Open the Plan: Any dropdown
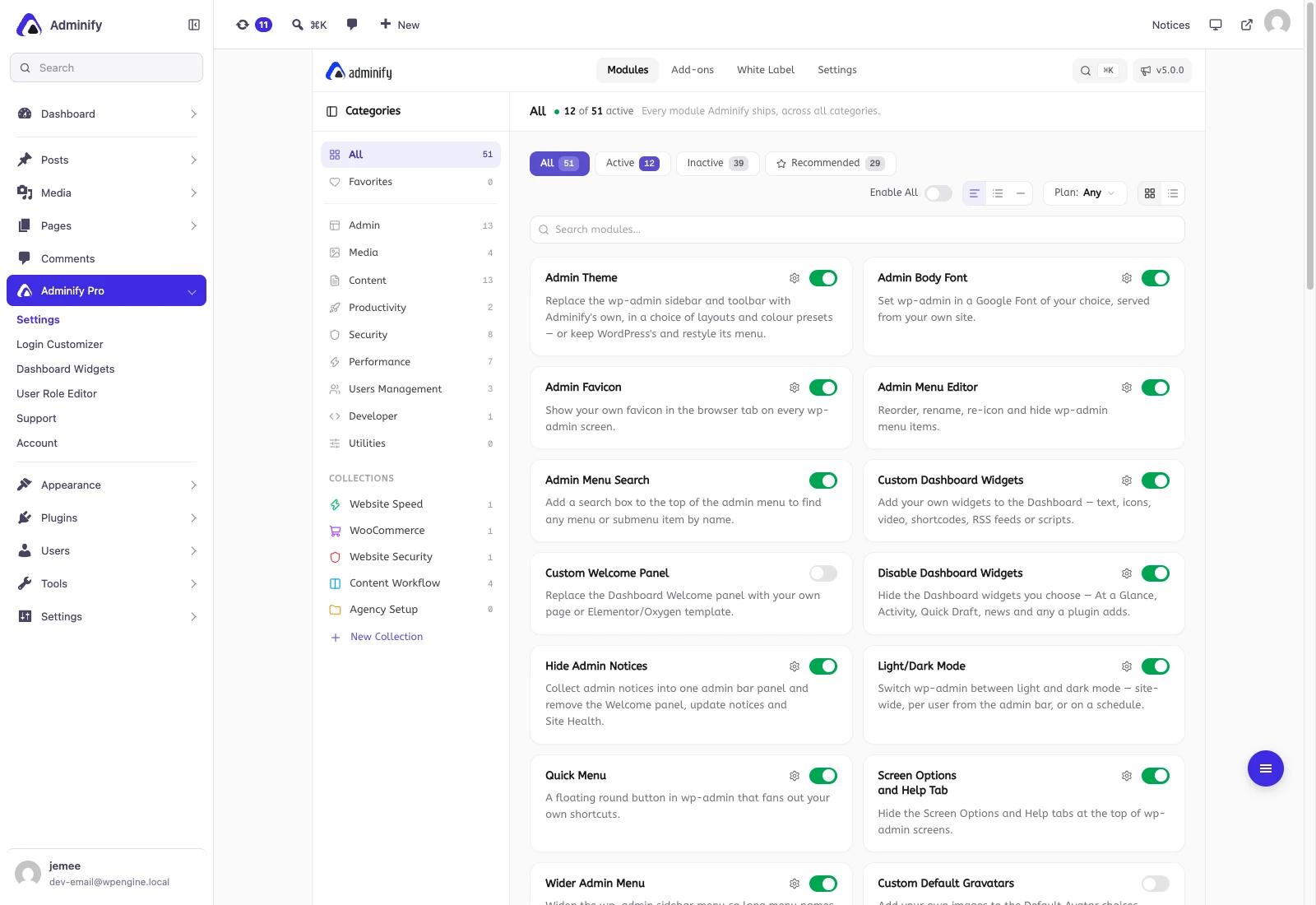Screen dimensions: 1316x905 pos(1085,193)
